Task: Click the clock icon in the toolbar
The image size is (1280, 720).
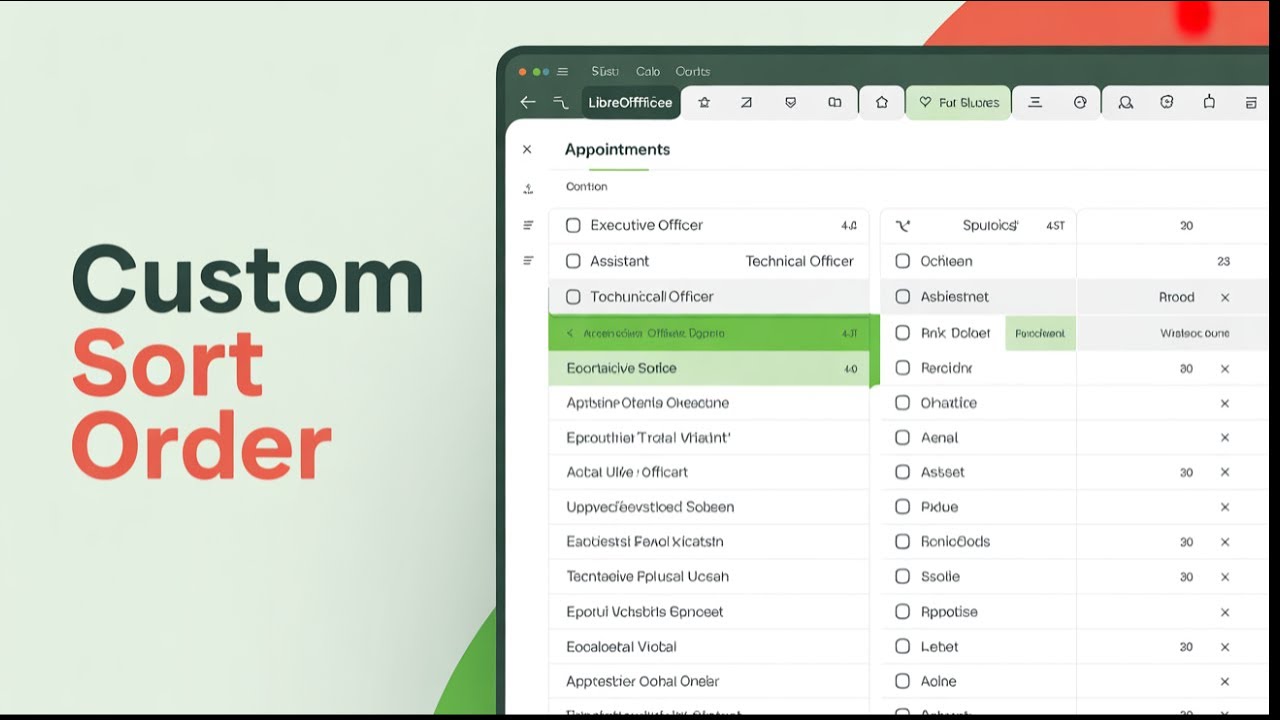Action: 1080,102
